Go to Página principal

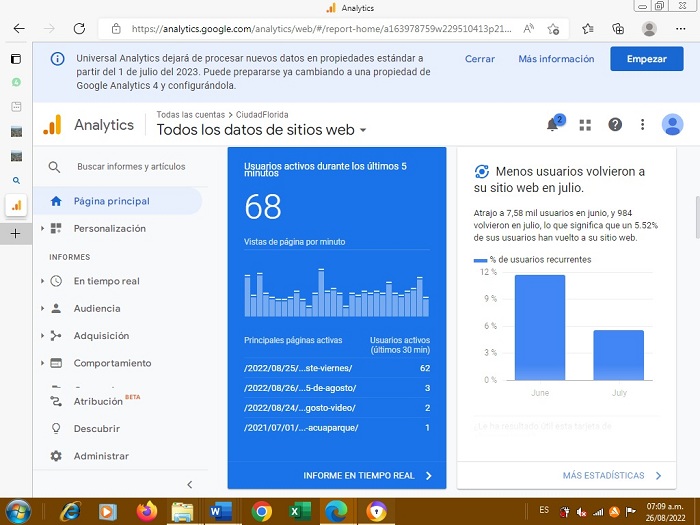click(118, 201)
